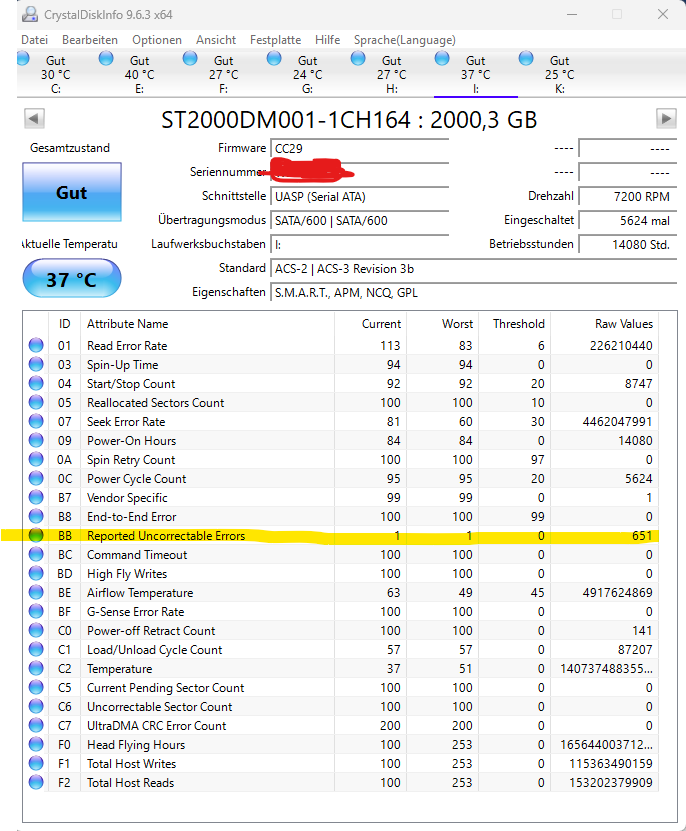Viewport: 686px width, 831px height.
Task: Select the Start/Stop Count row
Action: (341, 383)
